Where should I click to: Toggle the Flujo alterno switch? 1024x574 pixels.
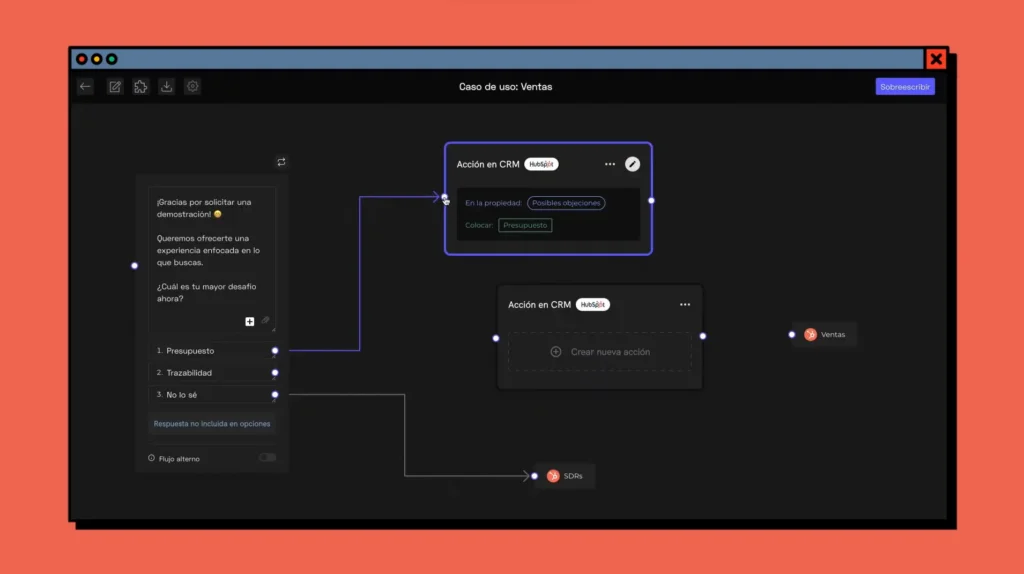coord(267,458)
